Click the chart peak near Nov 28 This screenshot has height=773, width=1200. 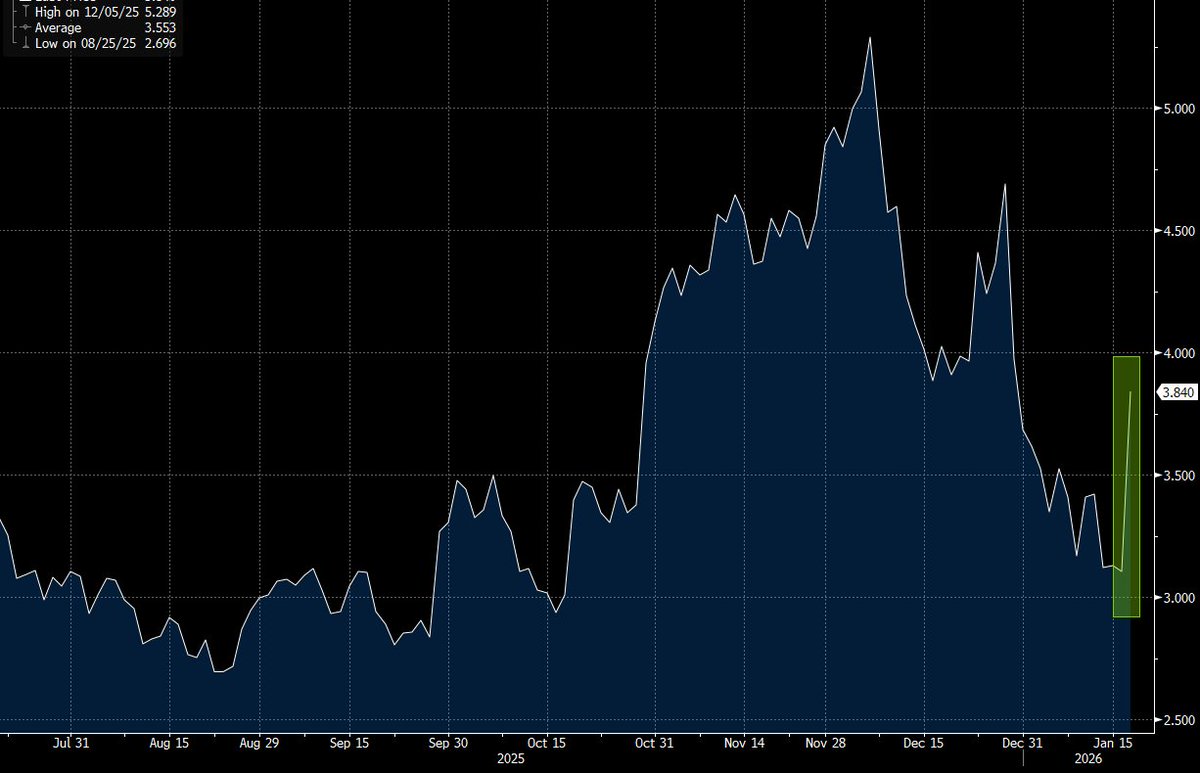tap(871, 38)
